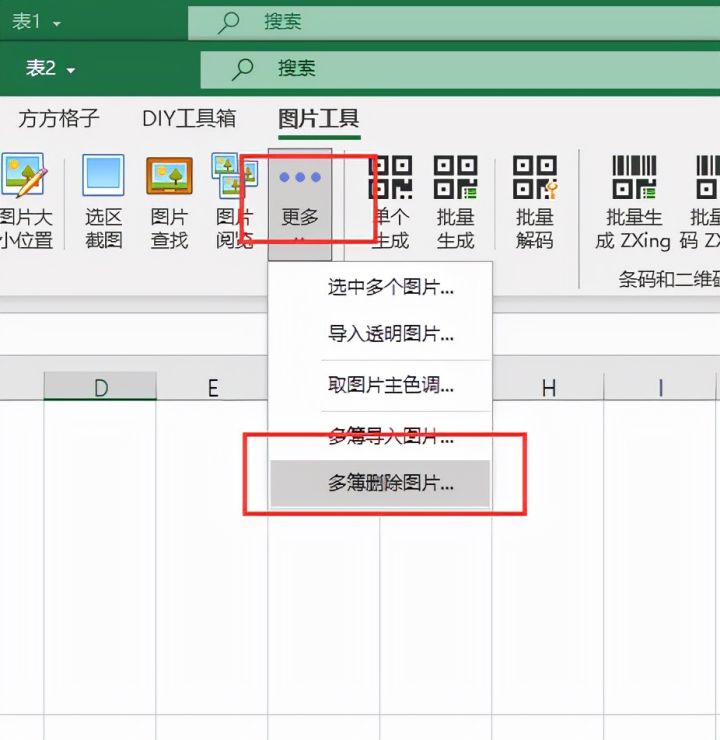720x740 pixels.
Task: Select column H header
Action: click(548, 386)
